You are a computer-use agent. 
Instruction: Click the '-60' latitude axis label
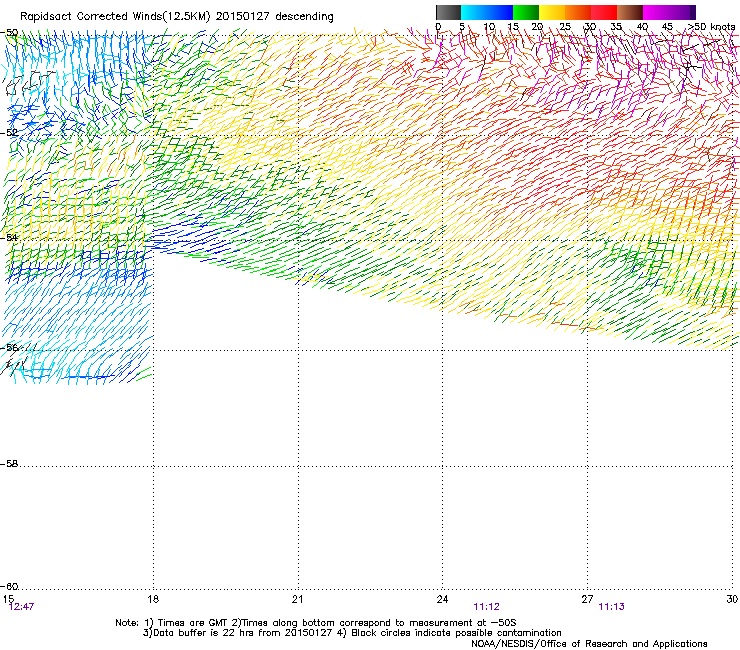(x=9, y=587)
